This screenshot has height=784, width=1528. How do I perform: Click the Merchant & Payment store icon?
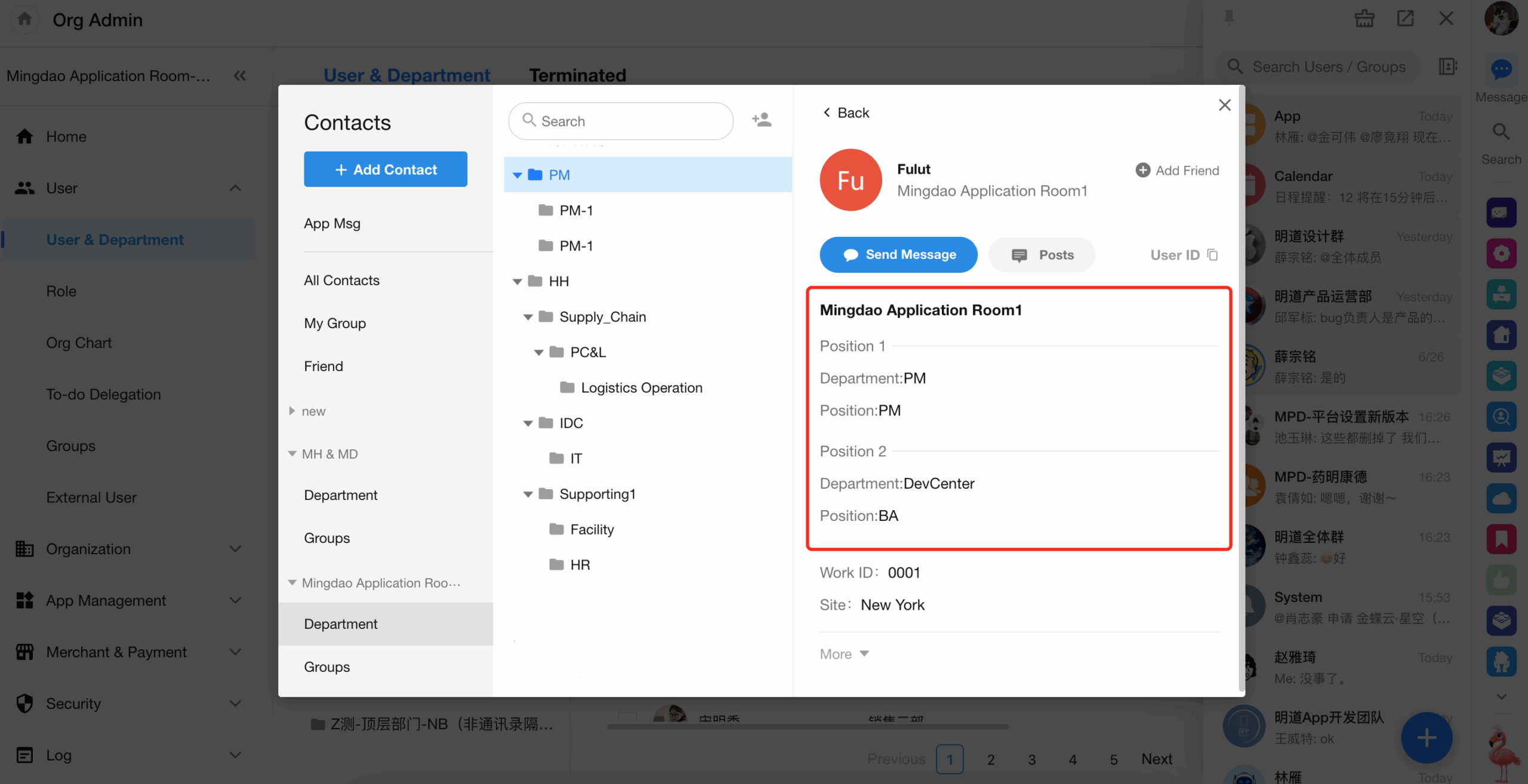pyautogui.click(x=24, y=652)
